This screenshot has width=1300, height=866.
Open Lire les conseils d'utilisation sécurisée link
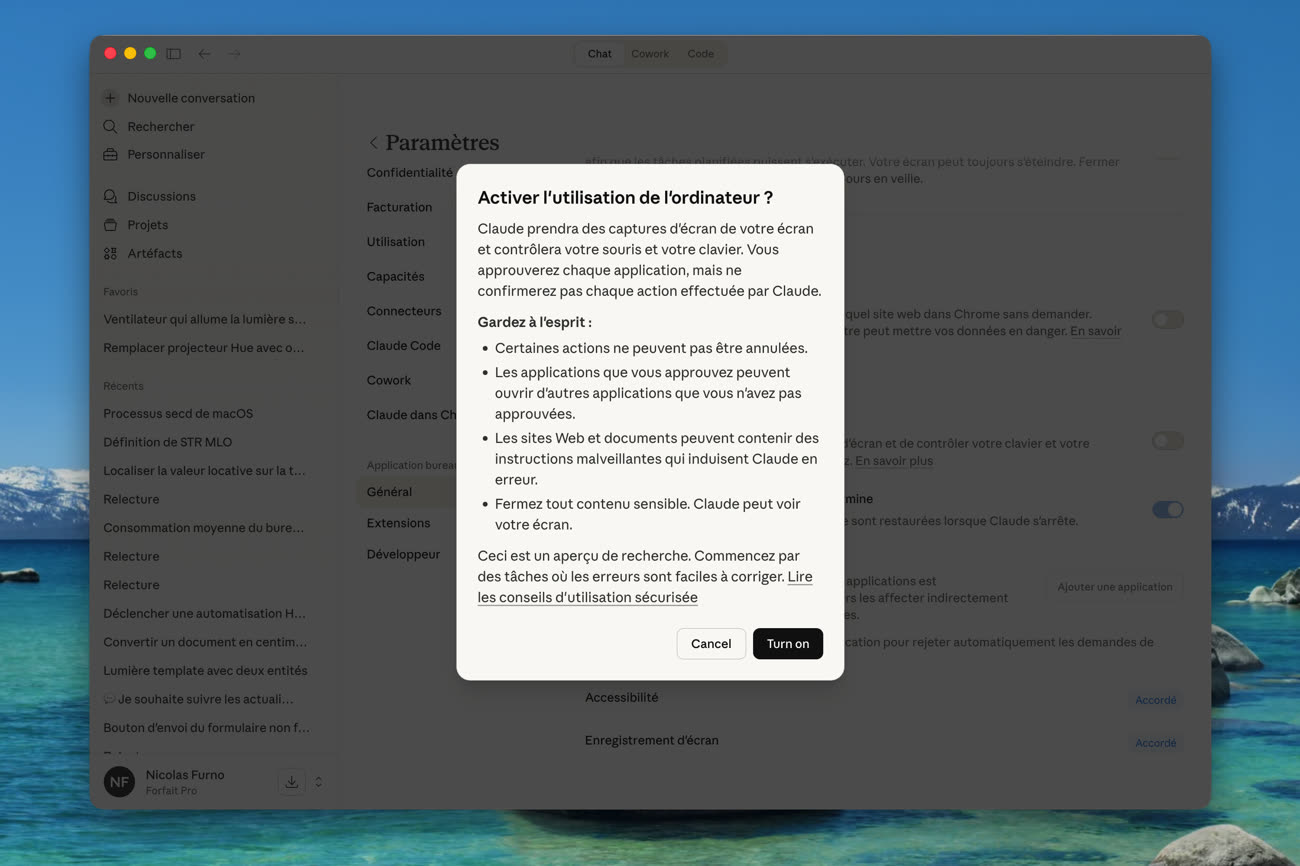pyautogui.click(x=588, y=597)
